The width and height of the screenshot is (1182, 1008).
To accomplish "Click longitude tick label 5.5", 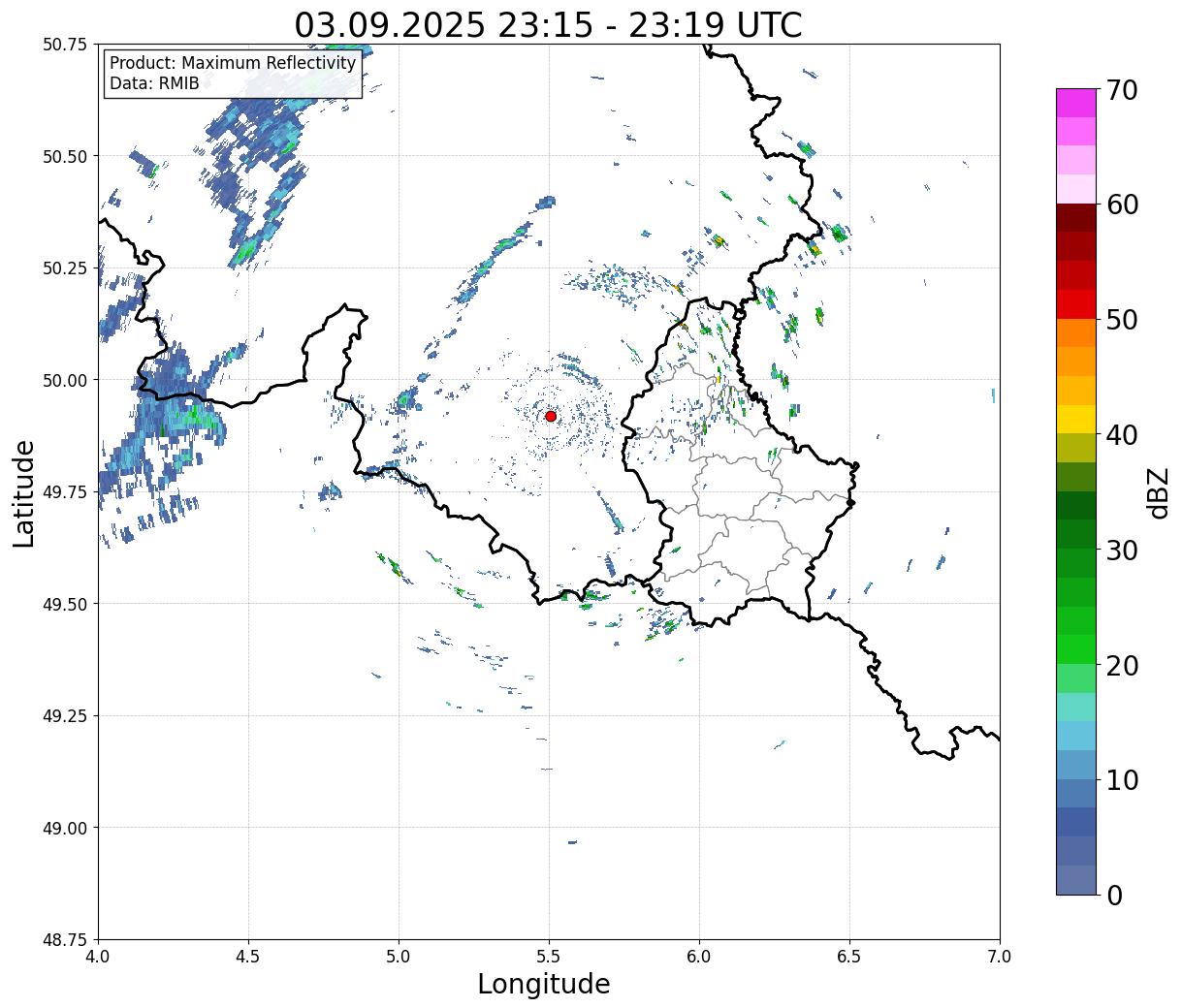I will tap(549, 957).
